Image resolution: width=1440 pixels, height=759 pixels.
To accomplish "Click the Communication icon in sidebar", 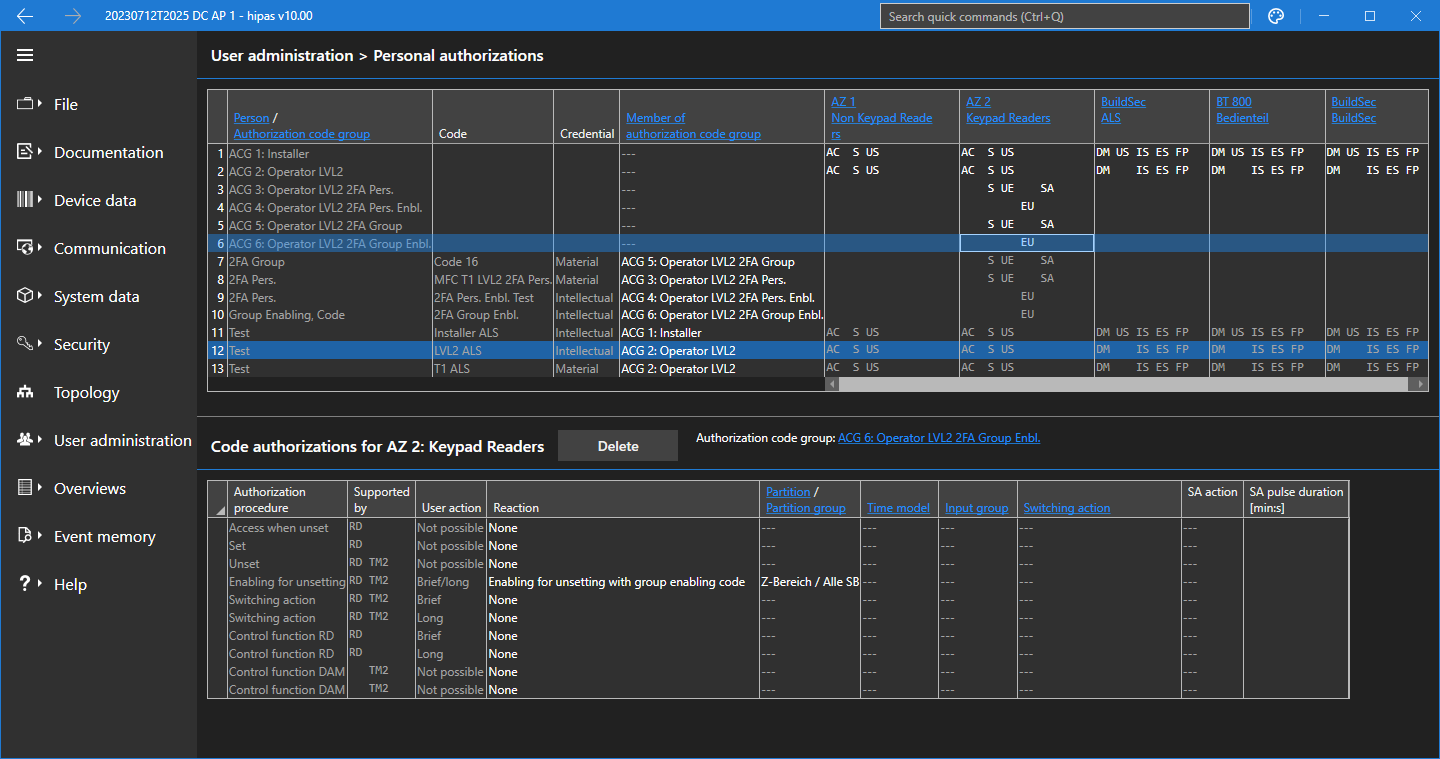I will pyautogui.click(x=26, y=248).
